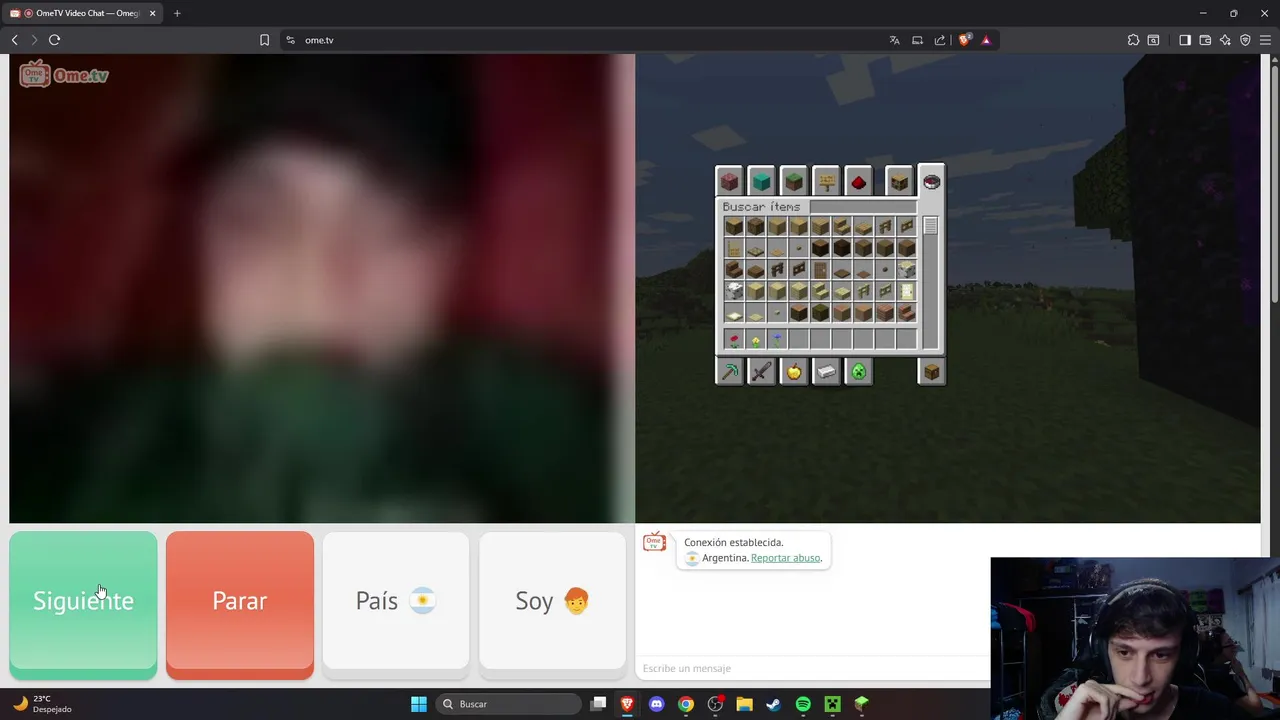Select the iron ingot materials tab

826,372
